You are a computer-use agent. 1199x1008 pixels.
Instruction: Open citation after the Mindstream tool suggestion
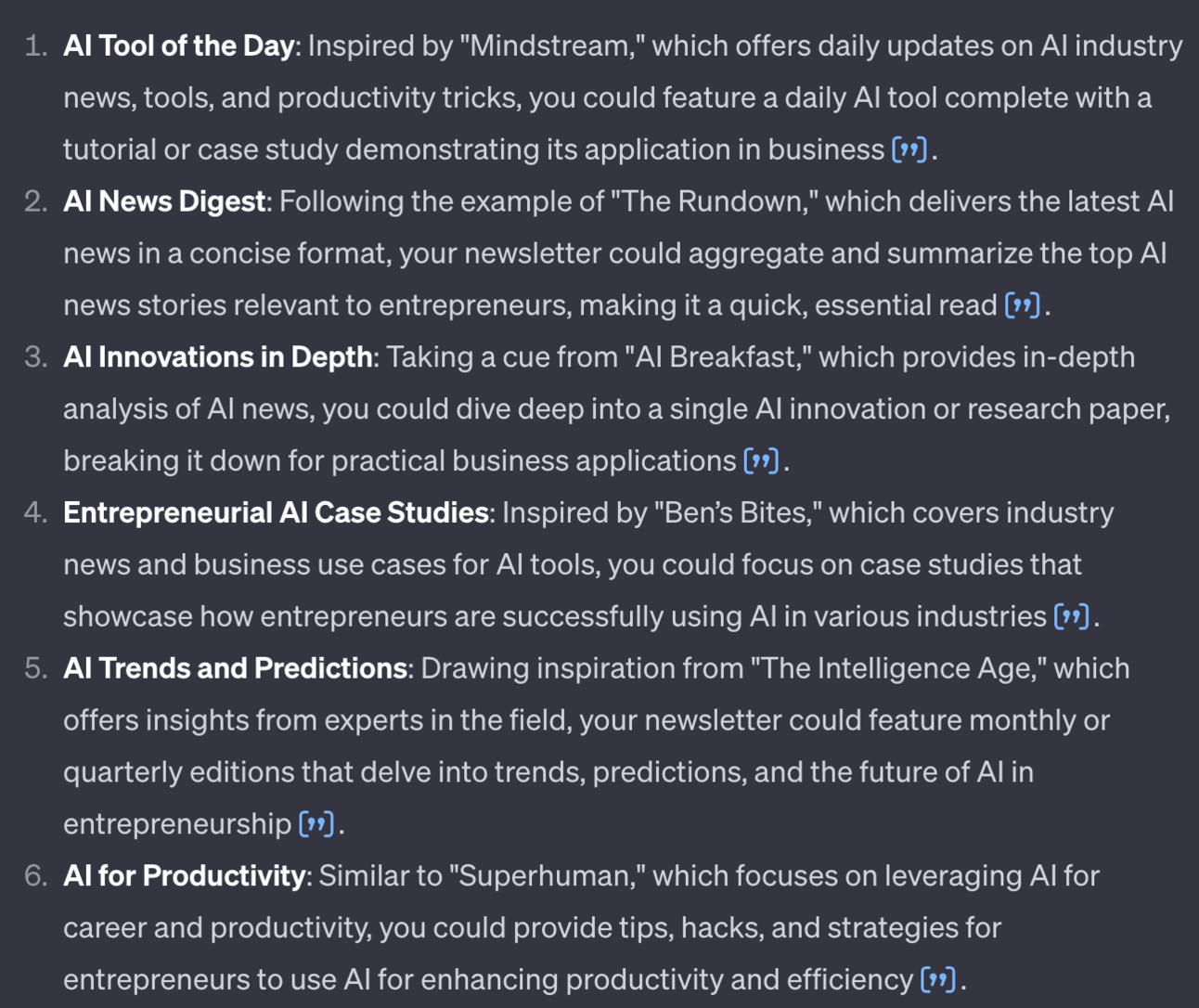909,149
